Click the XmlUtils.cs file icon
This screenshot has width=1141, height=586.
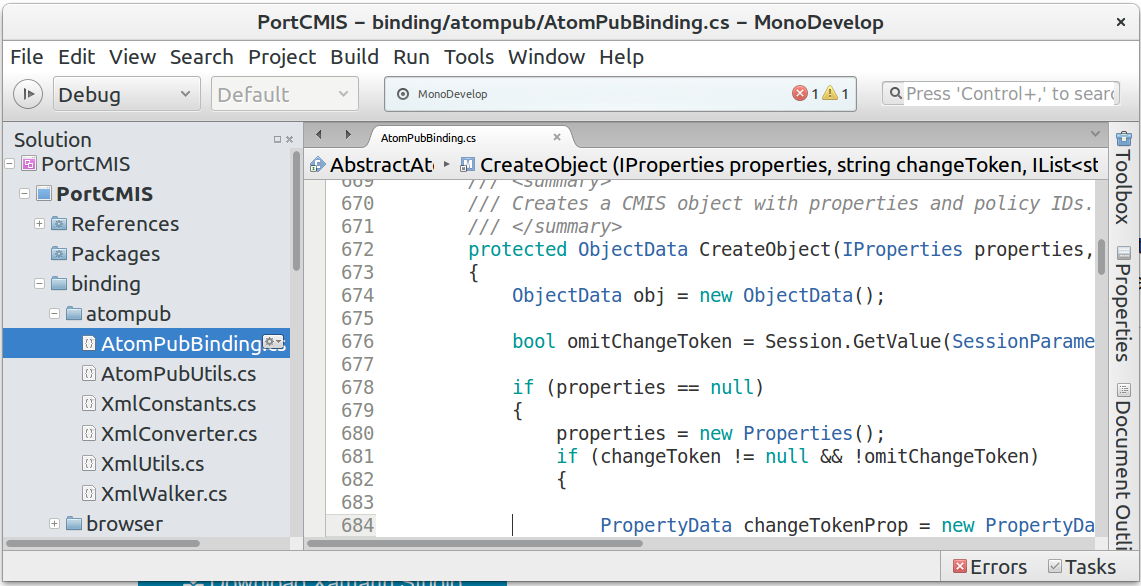[89, 464]
